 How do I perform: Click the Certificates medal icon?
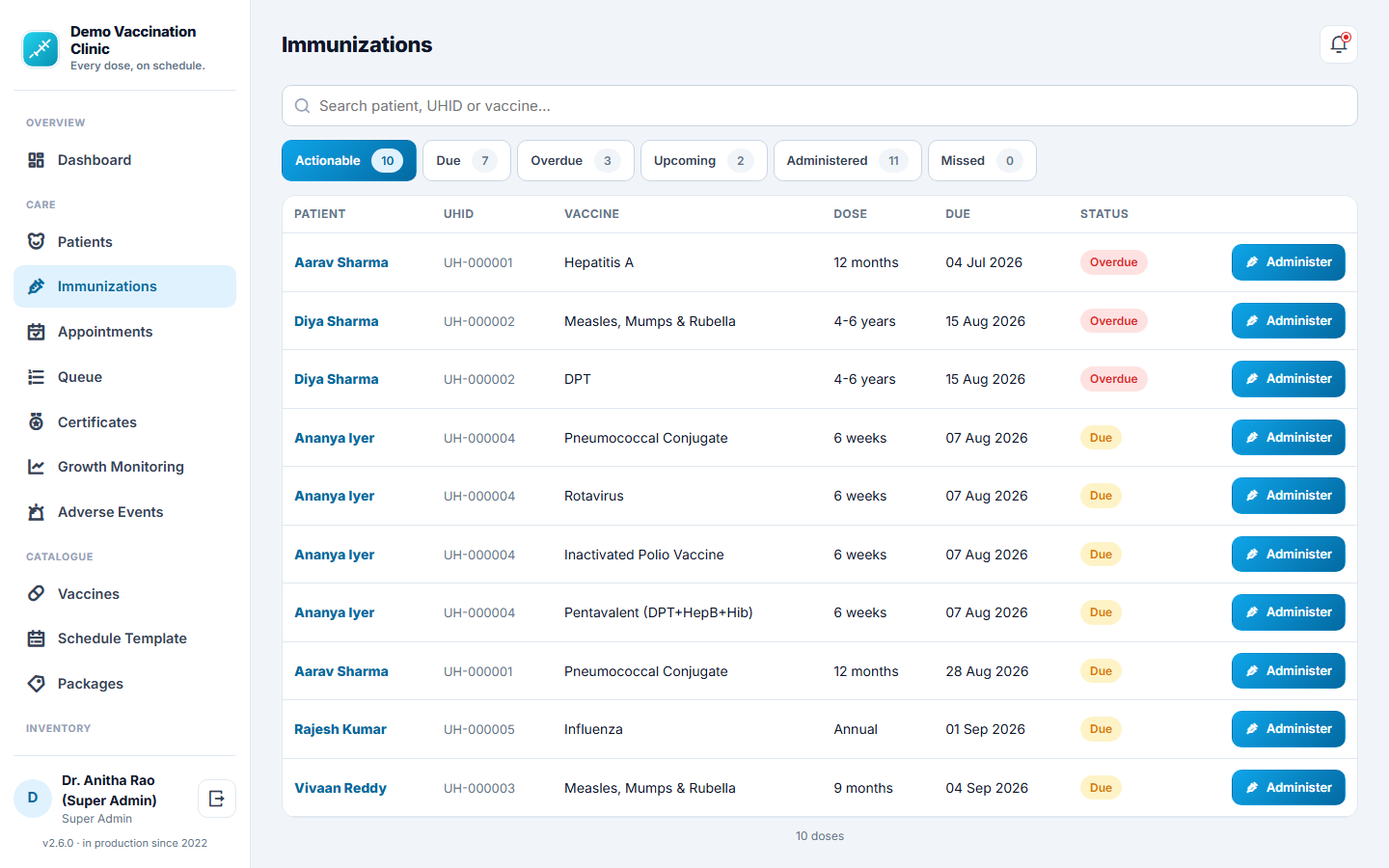click(37, 422)
